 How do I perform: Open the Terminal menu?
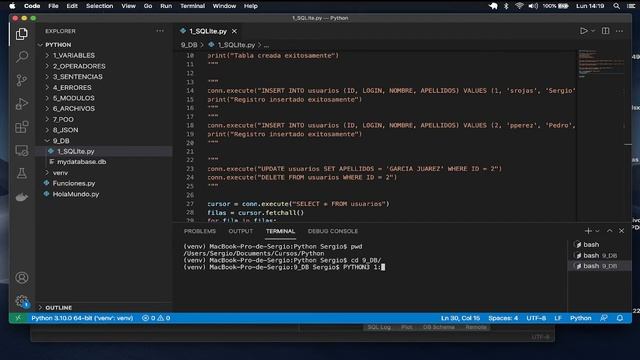click(192, 6)
